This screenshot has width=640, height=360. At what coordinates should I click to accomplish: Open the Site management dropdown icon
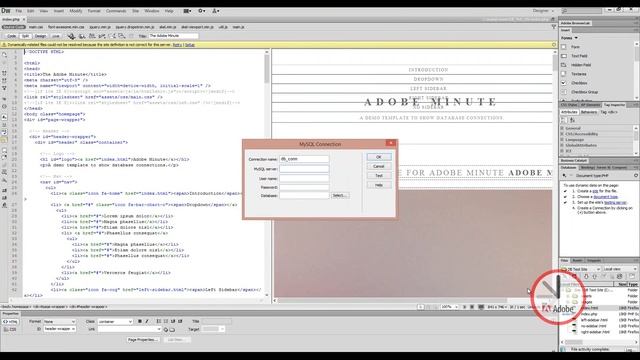tap(216, 11)
